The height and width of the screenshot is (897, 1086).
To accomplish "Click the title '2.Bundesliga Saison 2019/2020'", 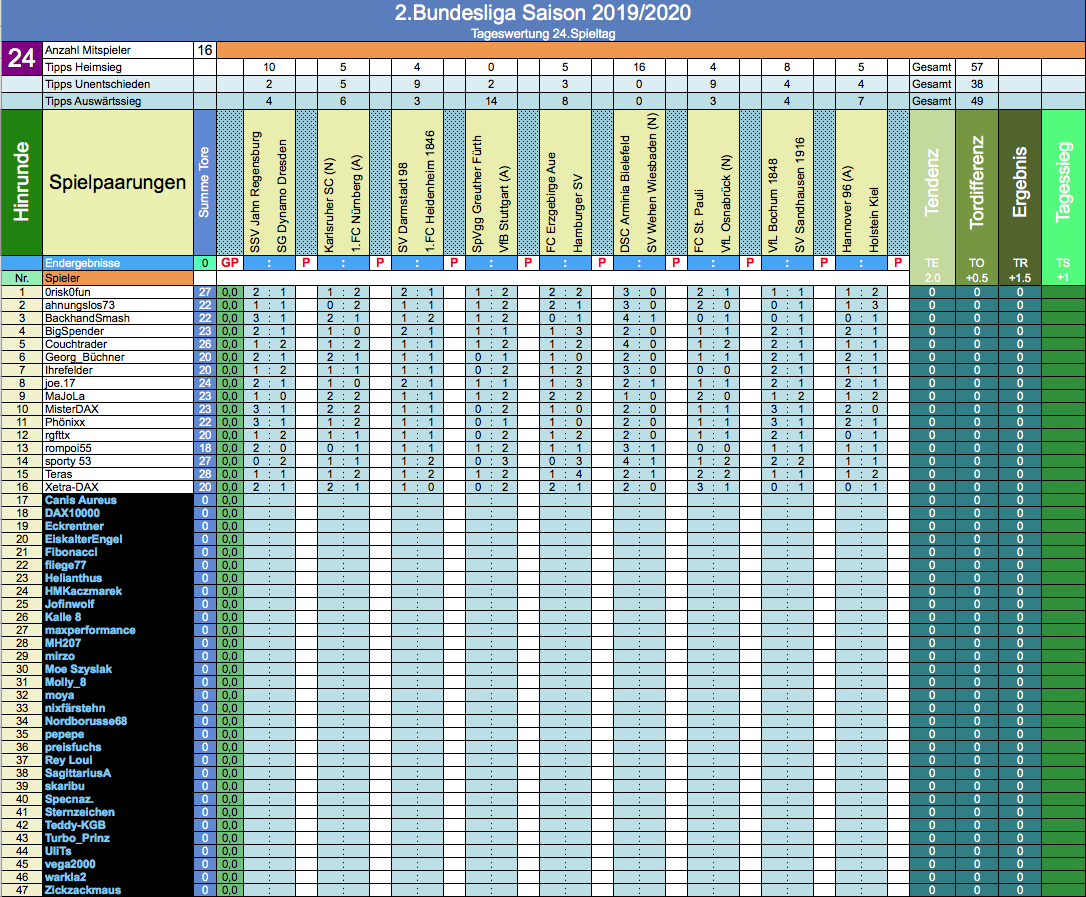I will click(x=543, y=13).
